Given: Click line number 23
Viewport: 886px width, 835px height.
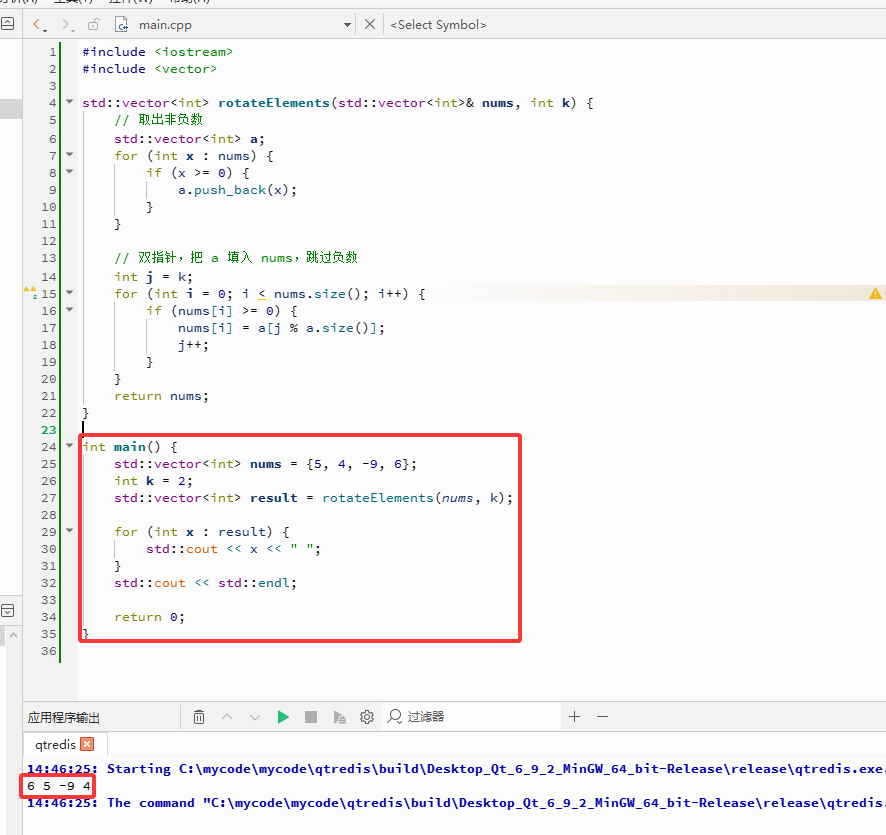Looking at the screenshot, I should (49, 430).
